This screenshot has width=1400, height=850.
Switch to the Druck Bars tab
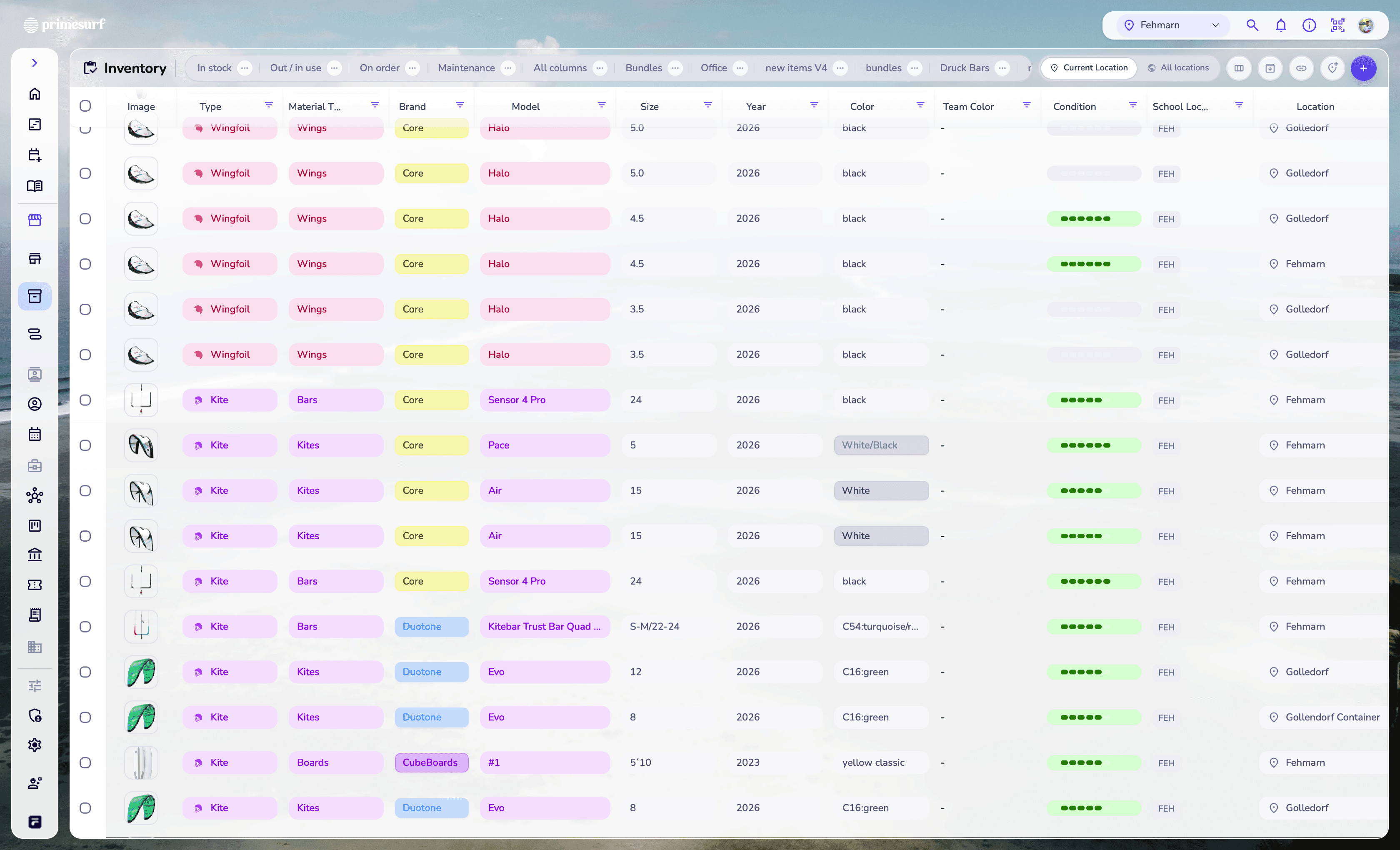[x=965, y=68]
